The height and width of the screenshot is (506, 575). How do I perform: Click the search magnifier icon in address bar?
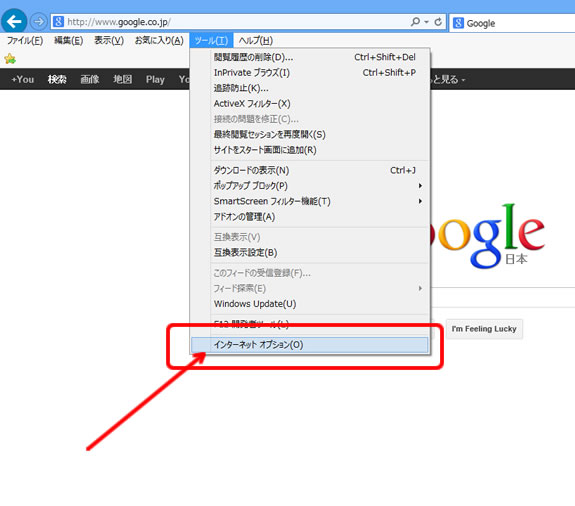pos(415,22)
